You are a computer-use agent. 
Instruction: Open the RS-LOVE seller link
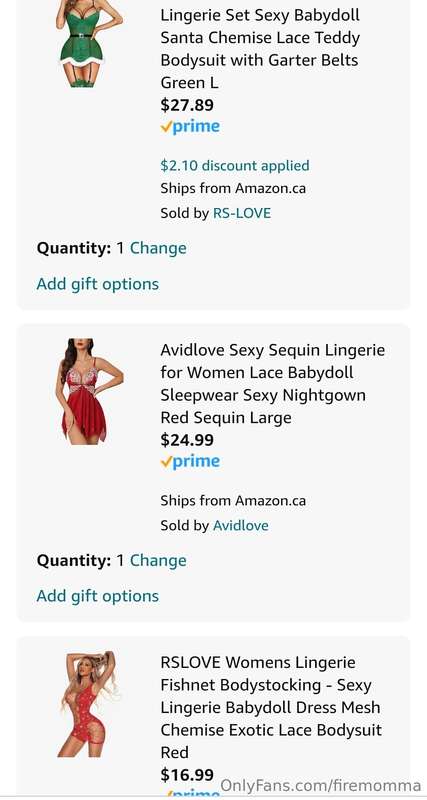tap(242, 213)
